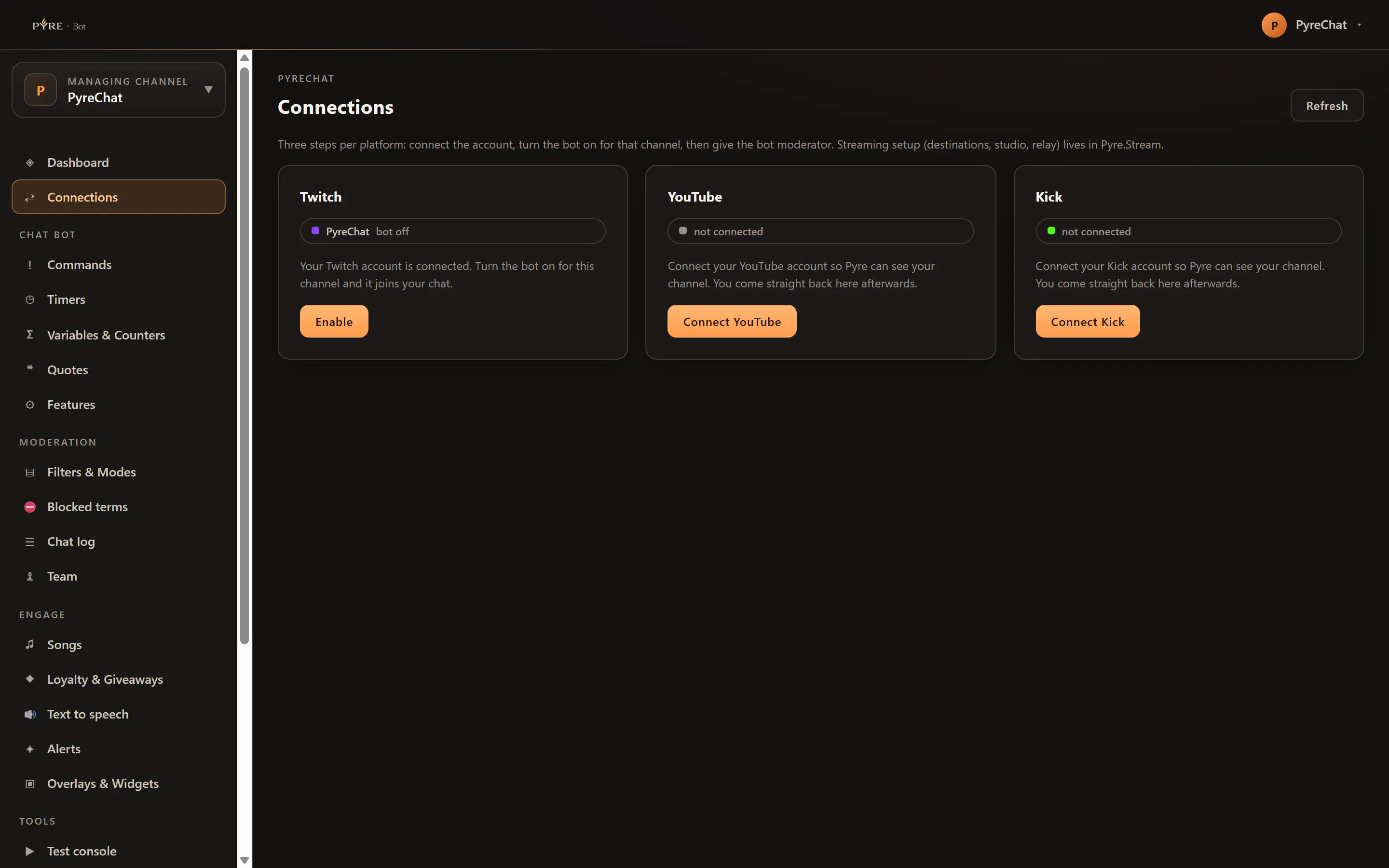Click the Filters & Modes list icon
Image resolution: width=1389 pixels, height=868 pixels.
pyautogui.click(x=30, y=473)
